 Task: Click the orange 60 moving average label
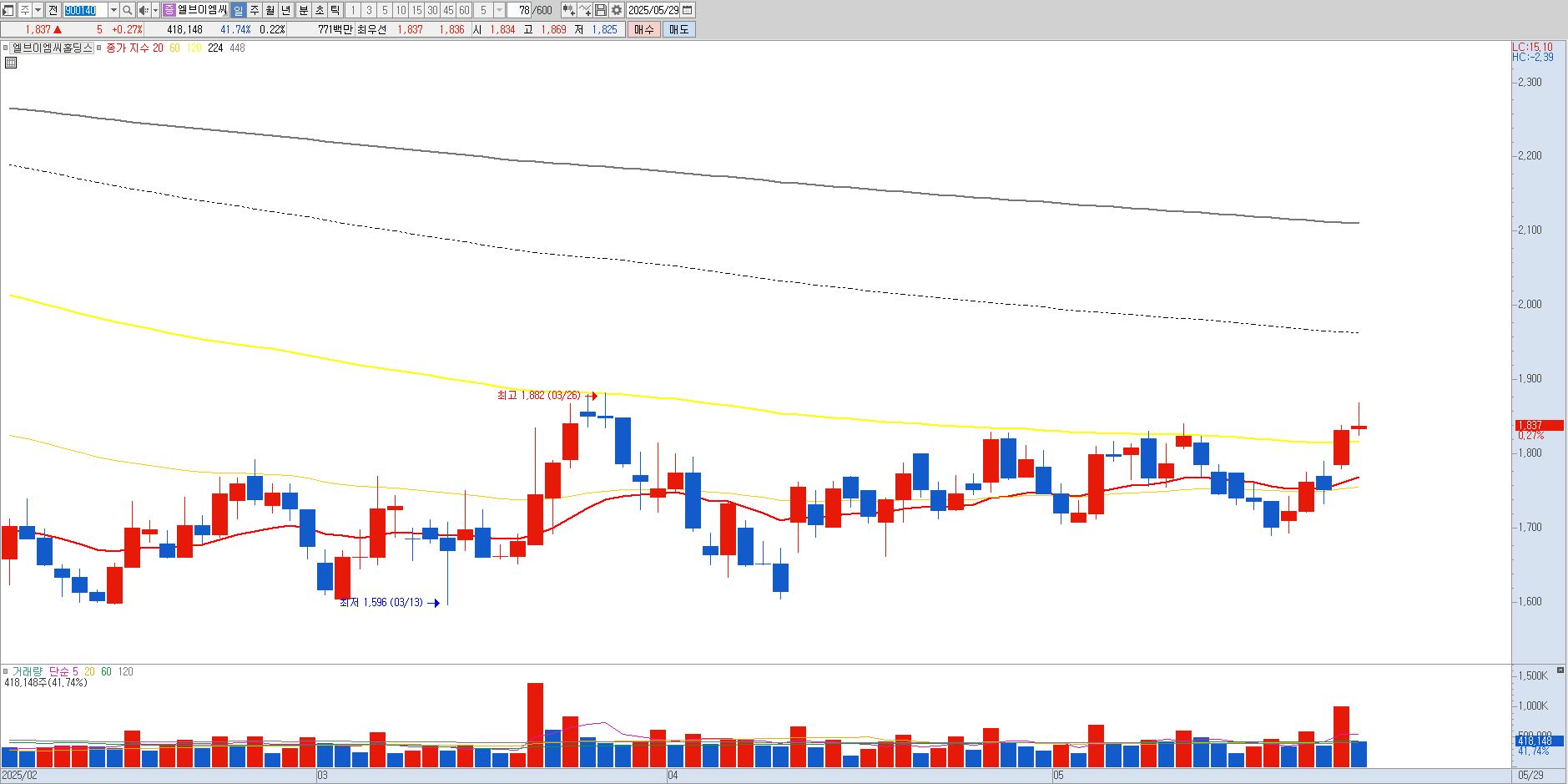pos(174,48)
